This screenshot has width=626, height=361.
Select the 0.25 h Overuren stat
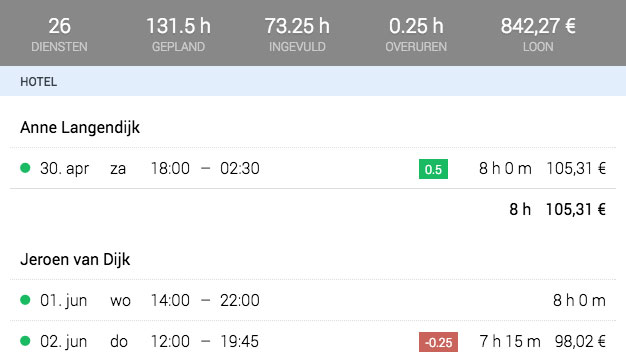(x=416, y=34)
